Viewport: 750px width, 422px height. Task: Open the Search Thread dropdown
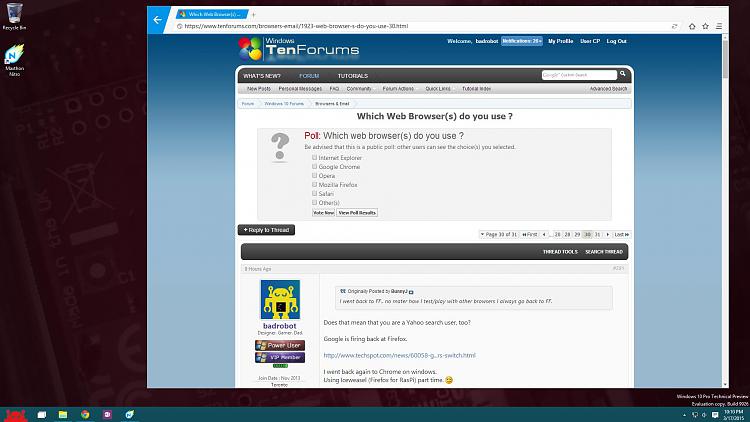pos(604,252)
